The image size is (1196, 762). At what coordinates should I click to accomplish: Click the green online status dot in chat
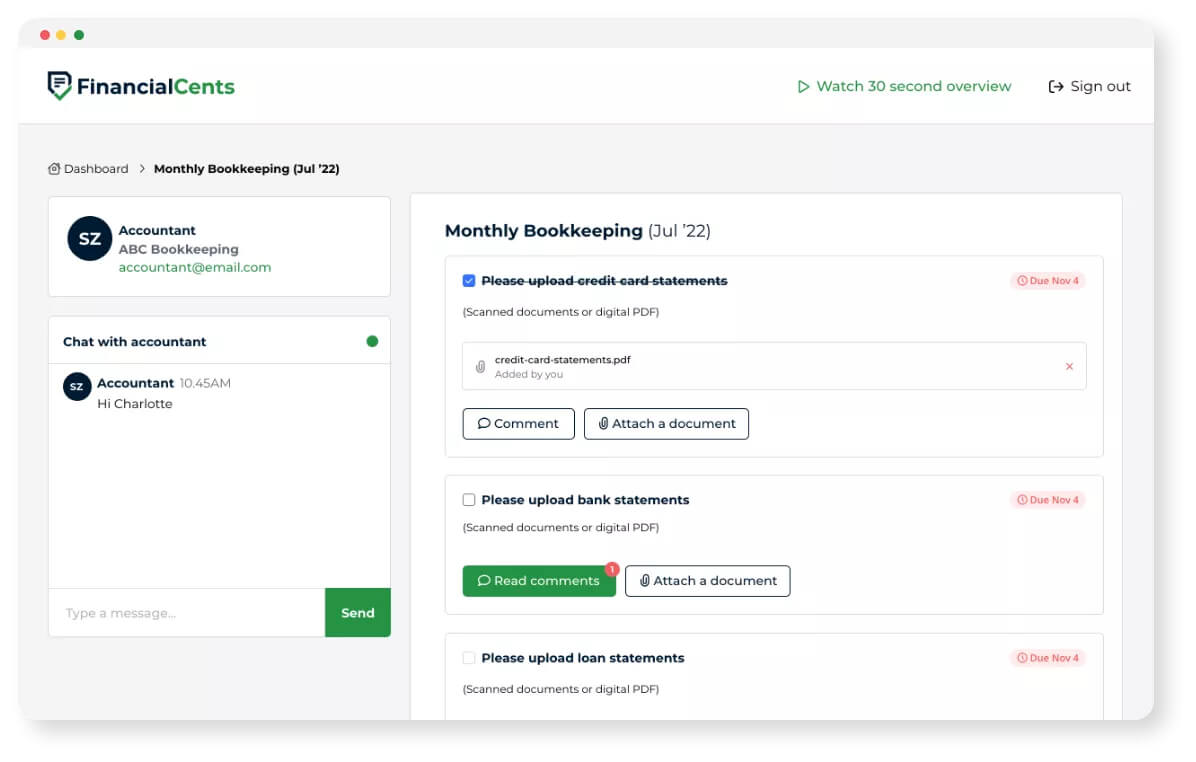pyautogui.click(x=372, y=341)
